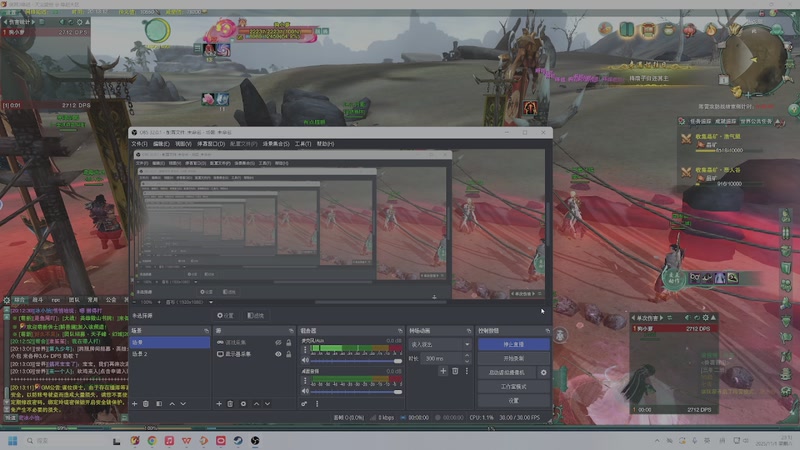Viewport: 800px width, 450px height.
Task: Open the View menu in OBS
Action: click(x=183, y=144)
